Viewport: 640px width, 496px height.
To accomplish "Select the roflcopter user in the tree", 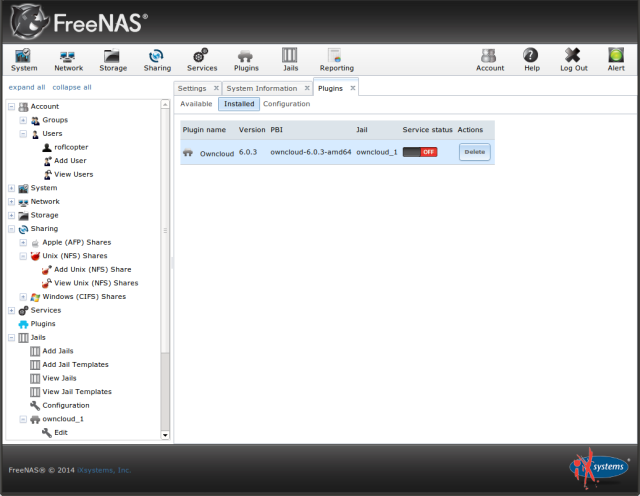I will click(71, 147).
